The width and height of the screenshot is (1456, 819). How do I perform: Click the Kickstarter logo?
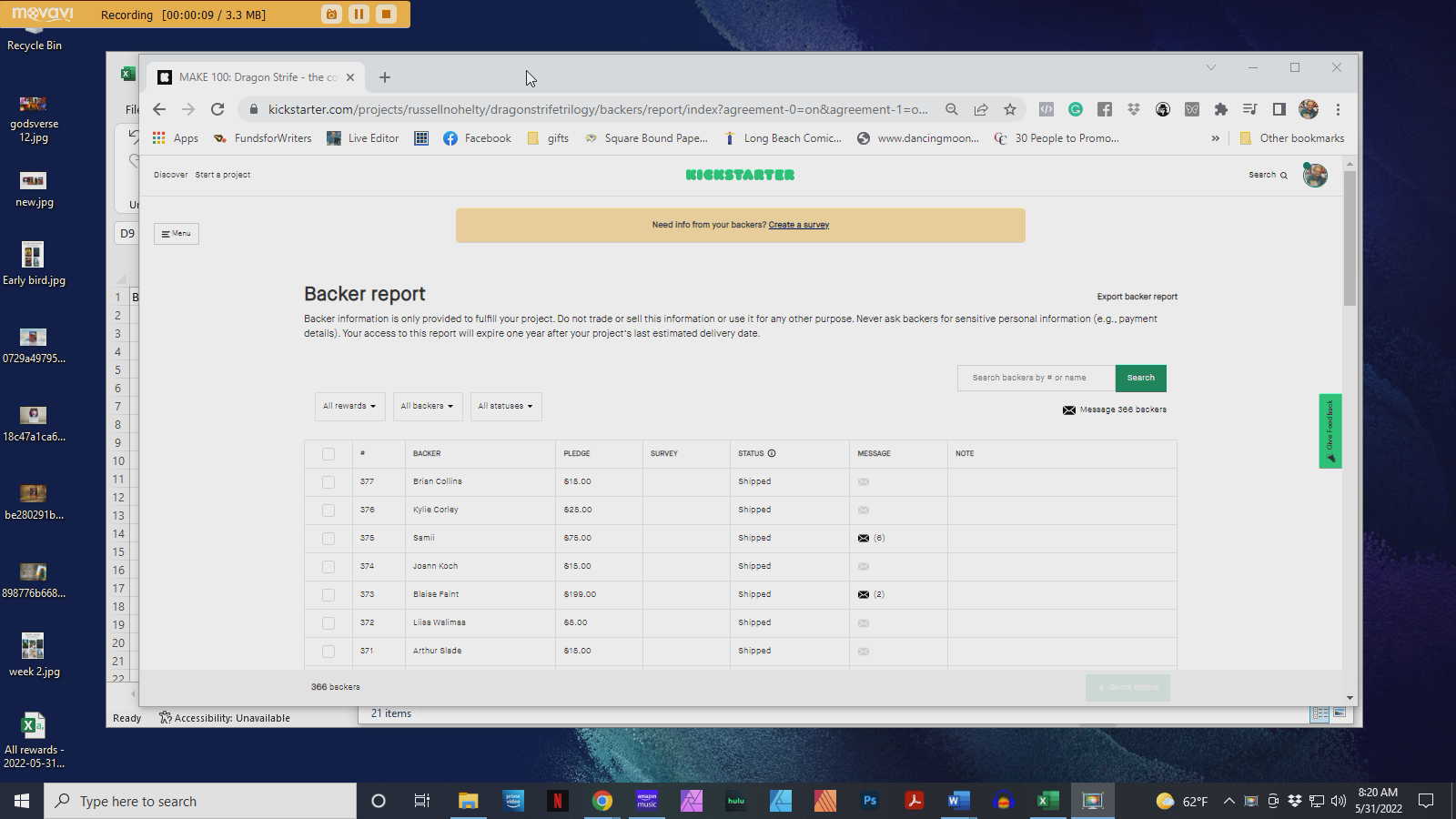tap(740, 175)
